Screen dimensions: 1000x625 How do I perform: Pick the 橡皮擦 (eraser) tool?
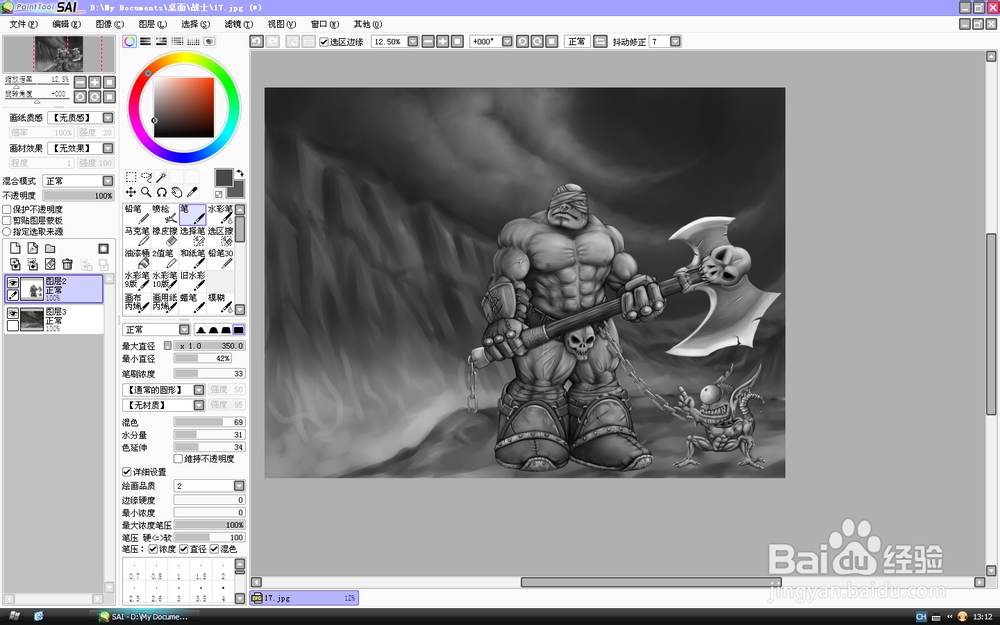[165, 237]
